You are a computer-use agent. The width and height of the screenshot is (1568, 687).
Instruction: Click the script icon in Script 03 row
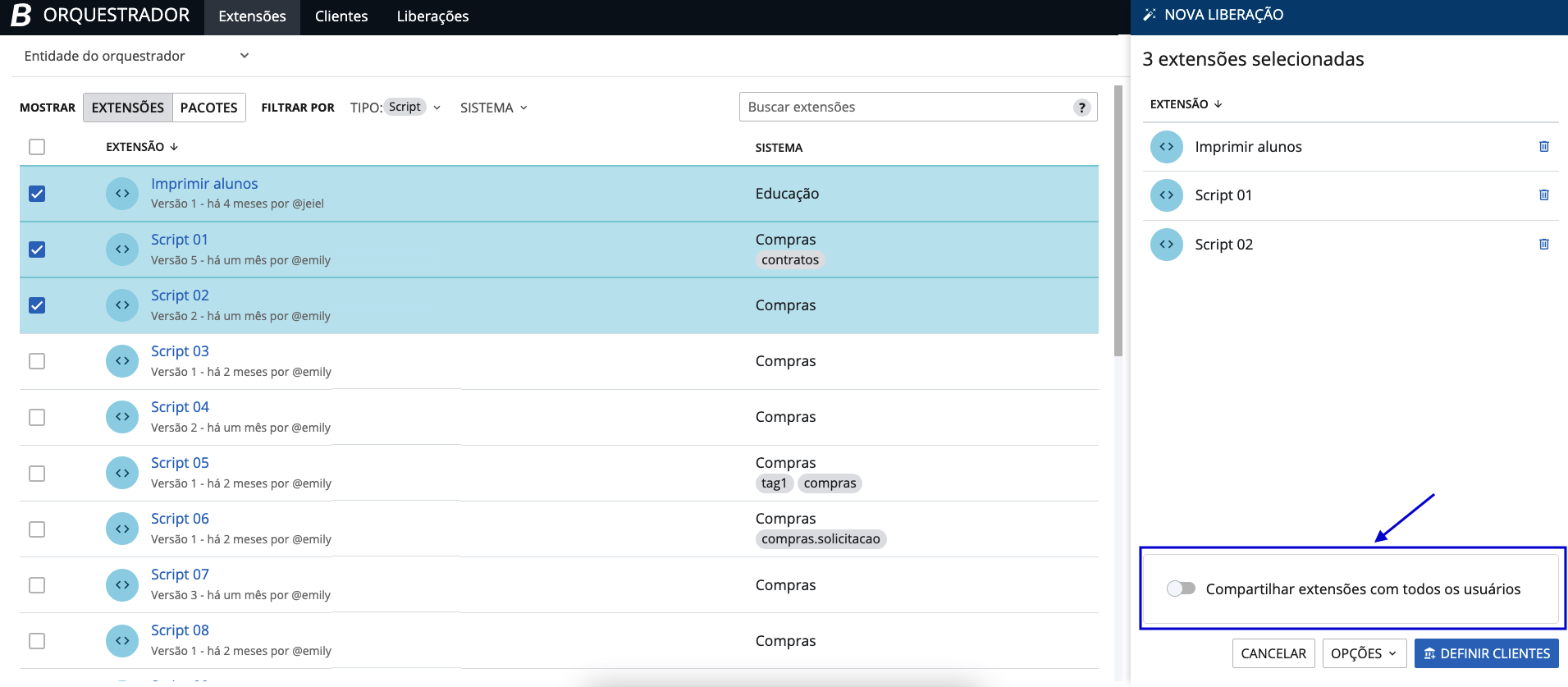(122, 361)
